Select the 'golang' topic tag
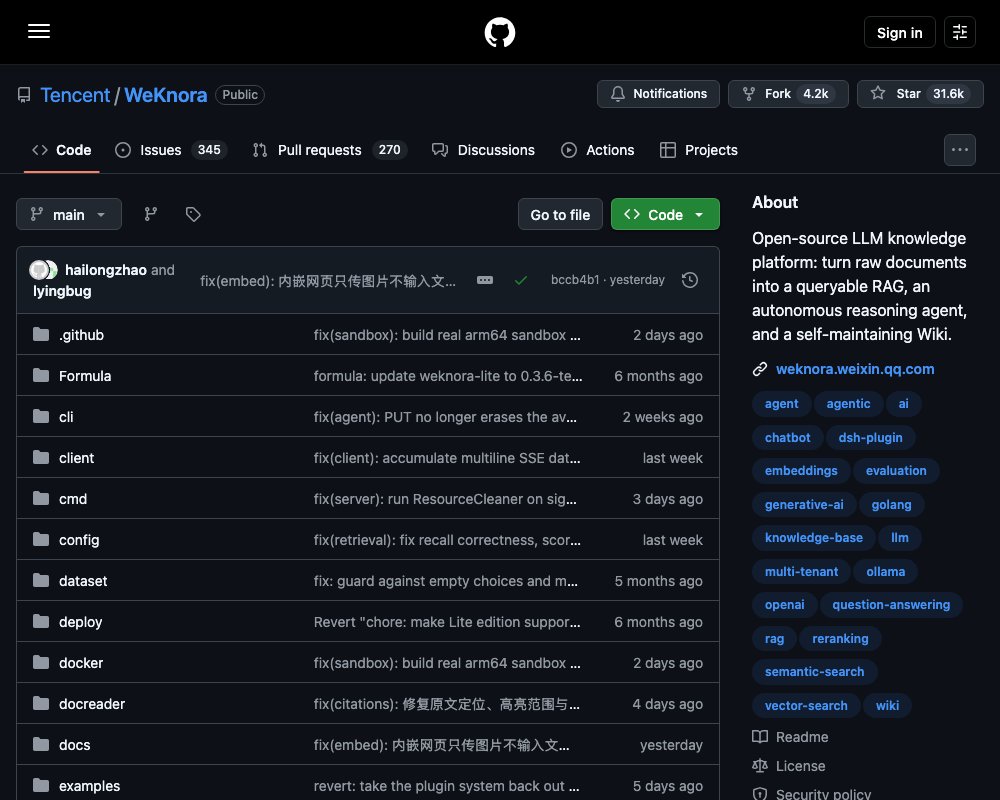The height and width of the screenshot is (800, 1000). click(891, 505)
